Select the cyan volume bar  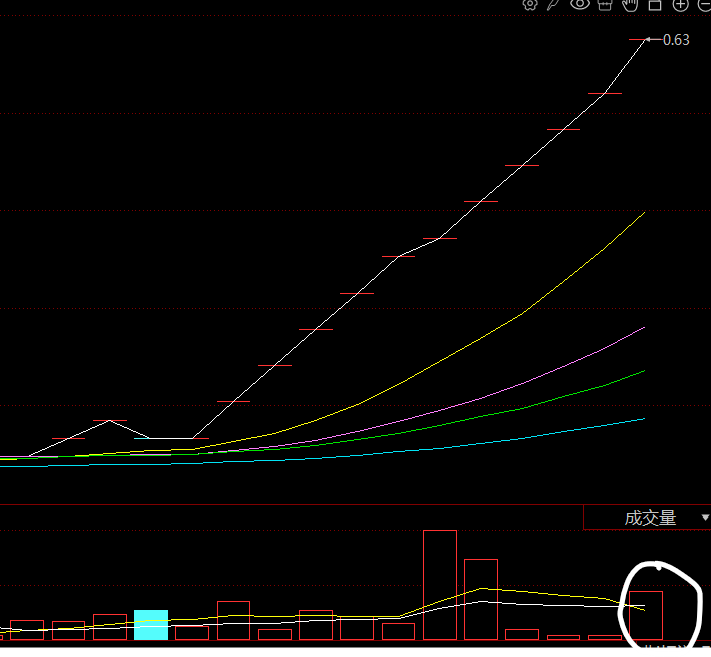coord(151,625)
